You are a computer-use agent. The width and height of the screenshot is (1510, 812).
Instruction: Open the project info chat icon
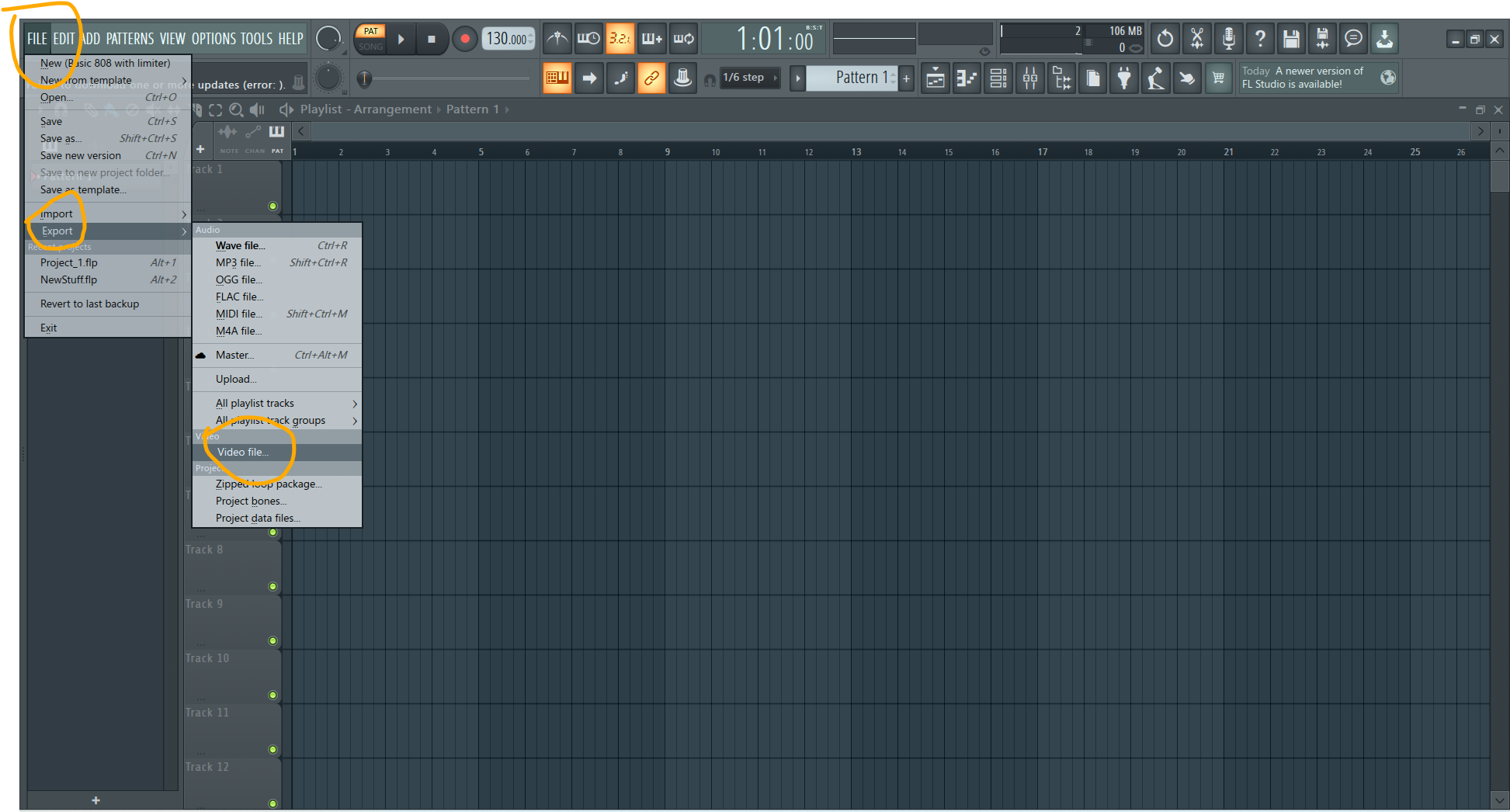point(1353,38)
